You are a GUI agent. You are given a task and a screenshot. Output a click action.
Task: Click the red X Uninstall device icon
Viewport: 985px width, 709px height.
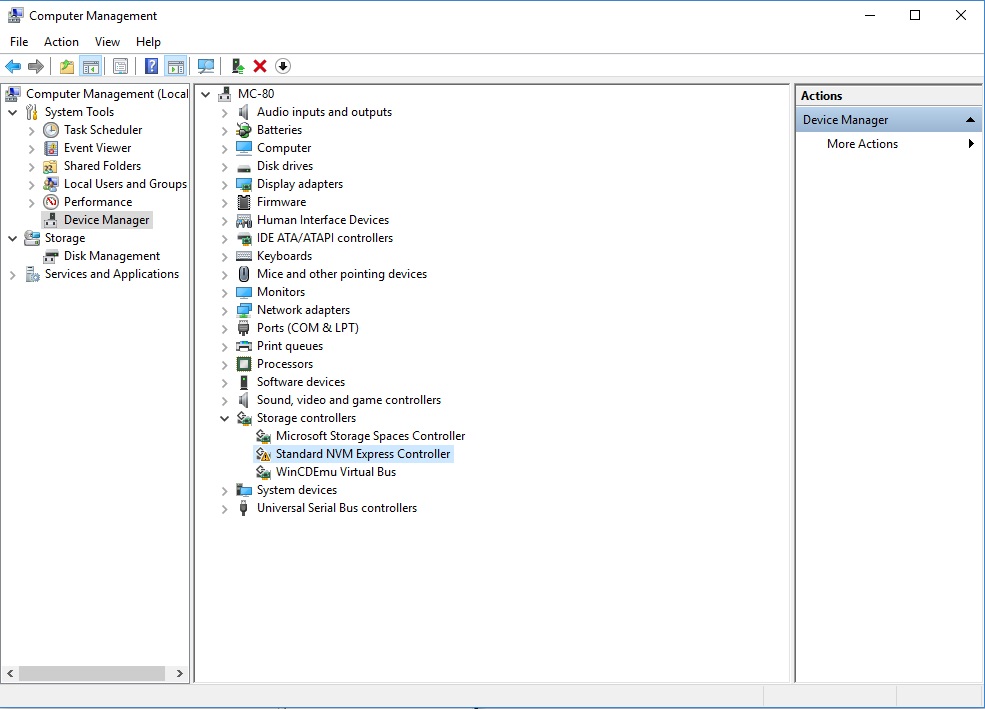pos(260,66)
